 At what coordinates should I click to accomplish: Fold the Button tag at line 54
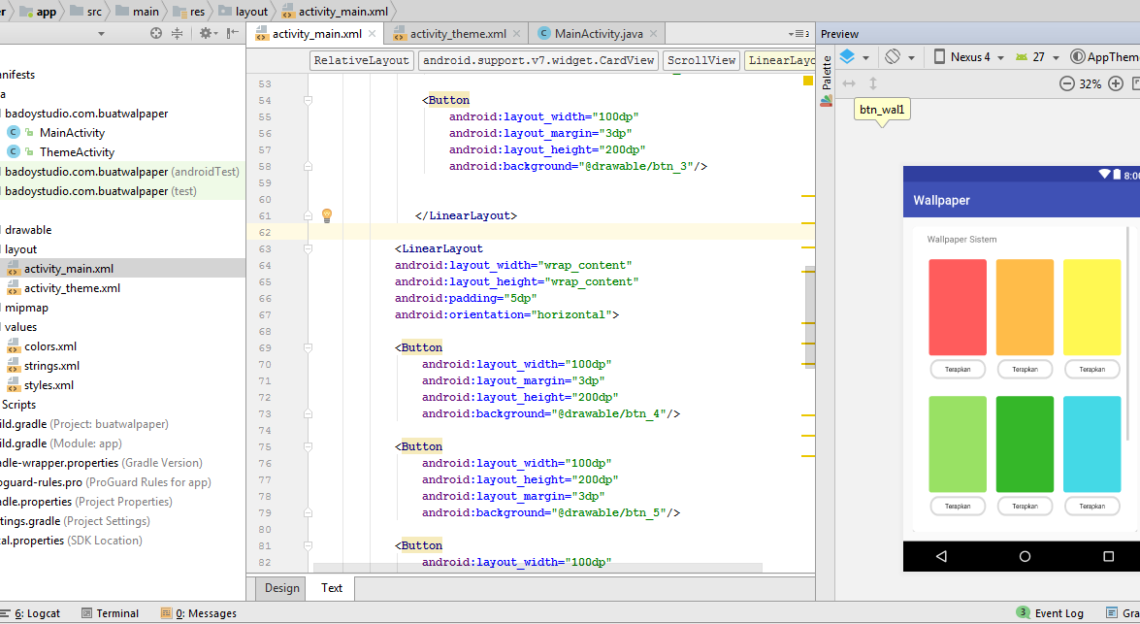[x=308, y=100]
